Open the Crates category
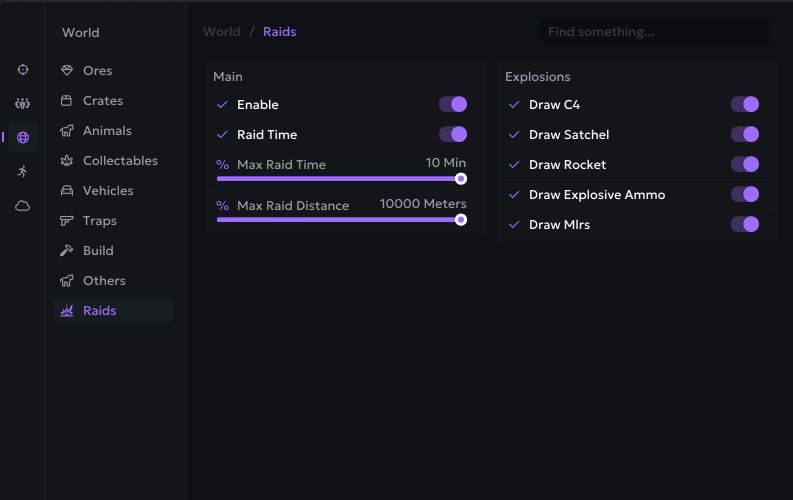 (x=103, y=101)
